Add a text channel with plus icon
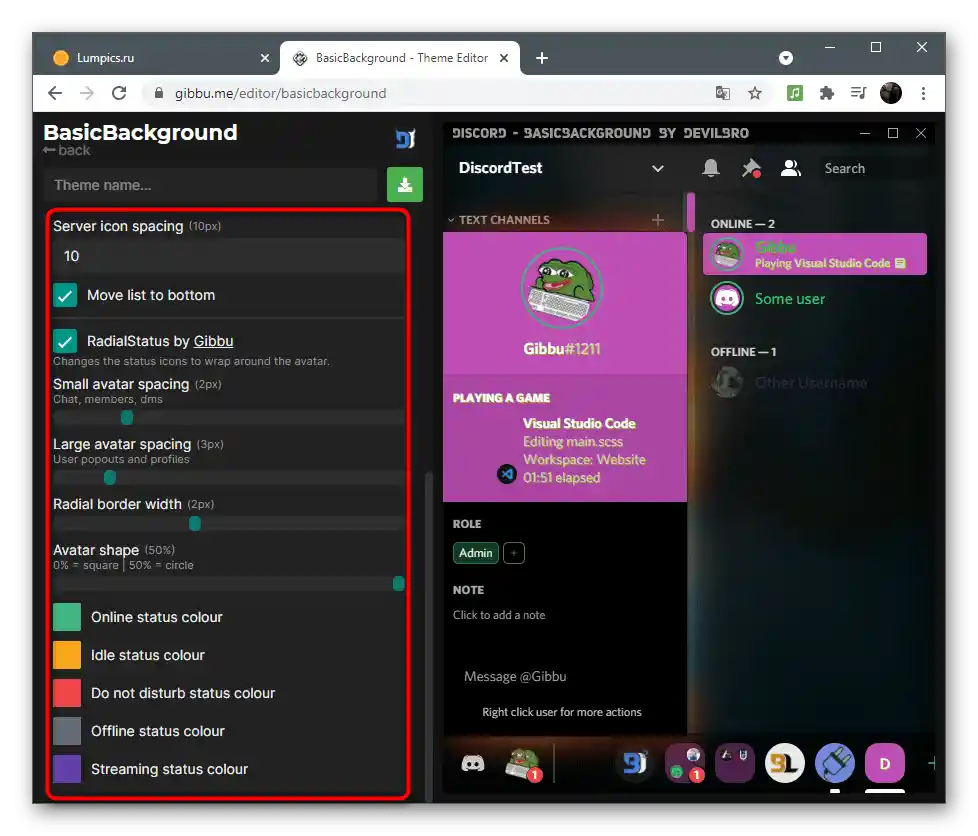The height and width of the screenshot is (836, 978). click(657, 220)
